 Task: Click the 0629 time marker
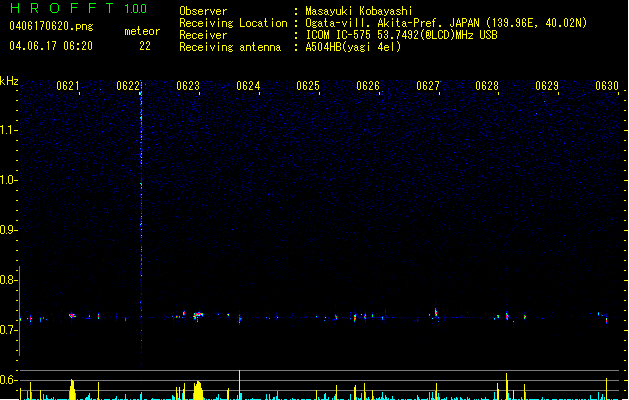pos(547,86)
